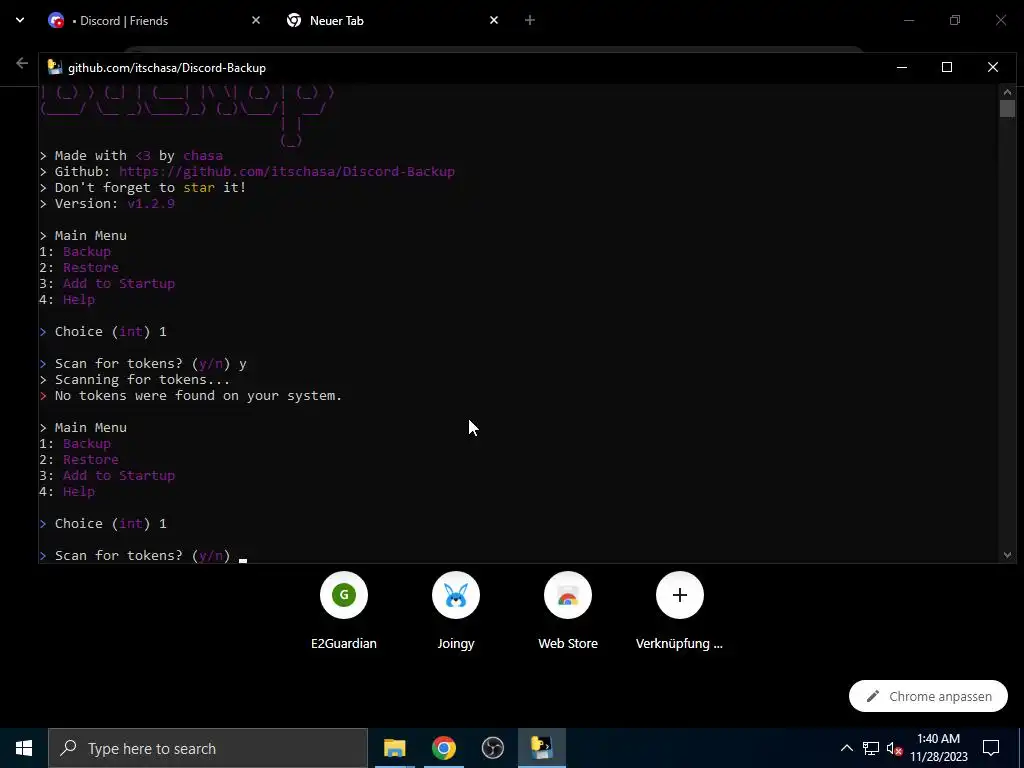This screenshot has width=1024, height=768.
Task: Open Web Store shortcut
Action: [x=568, y=611]
